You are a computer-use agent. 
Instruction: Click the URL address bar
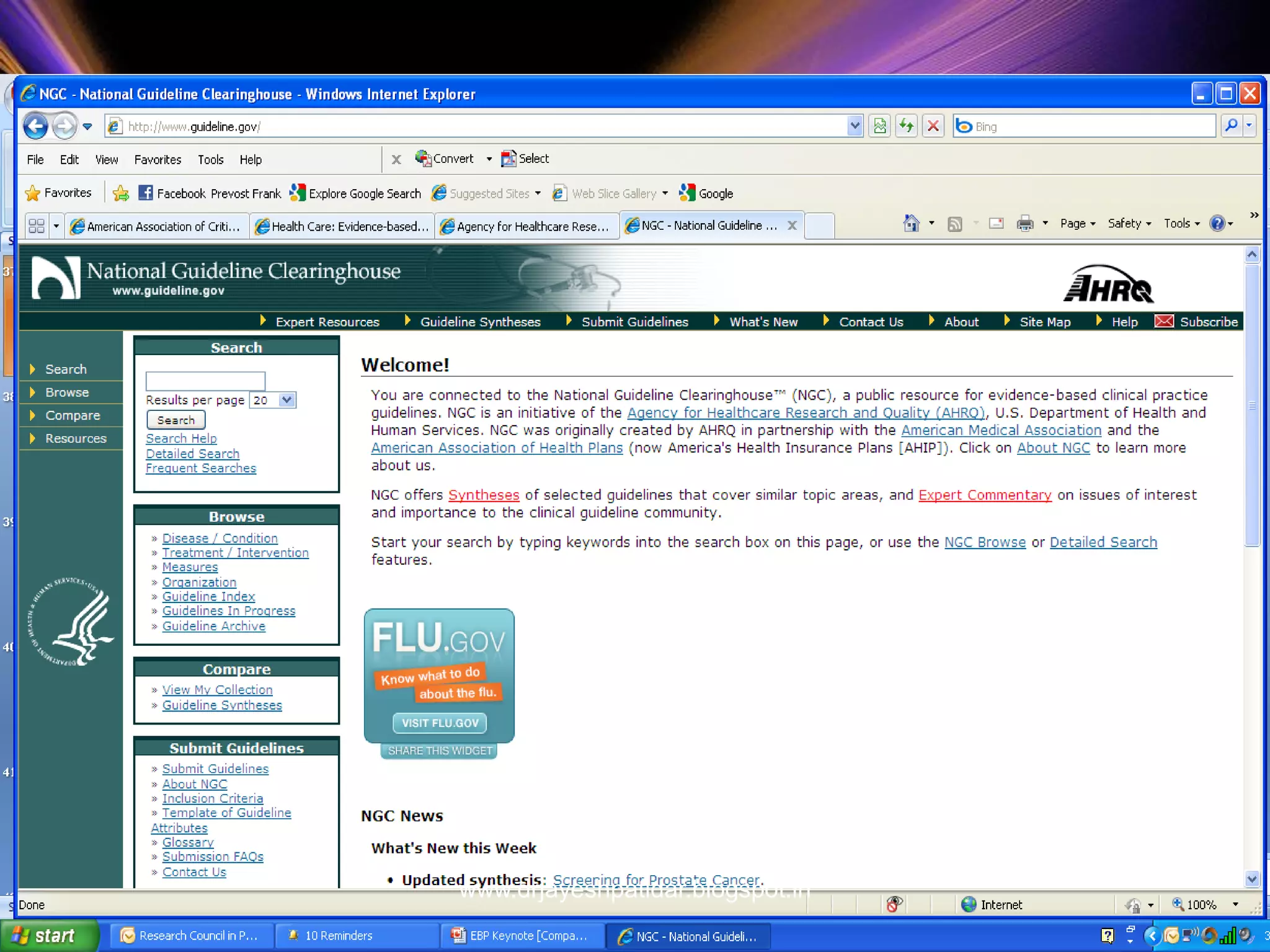point(484,126)
